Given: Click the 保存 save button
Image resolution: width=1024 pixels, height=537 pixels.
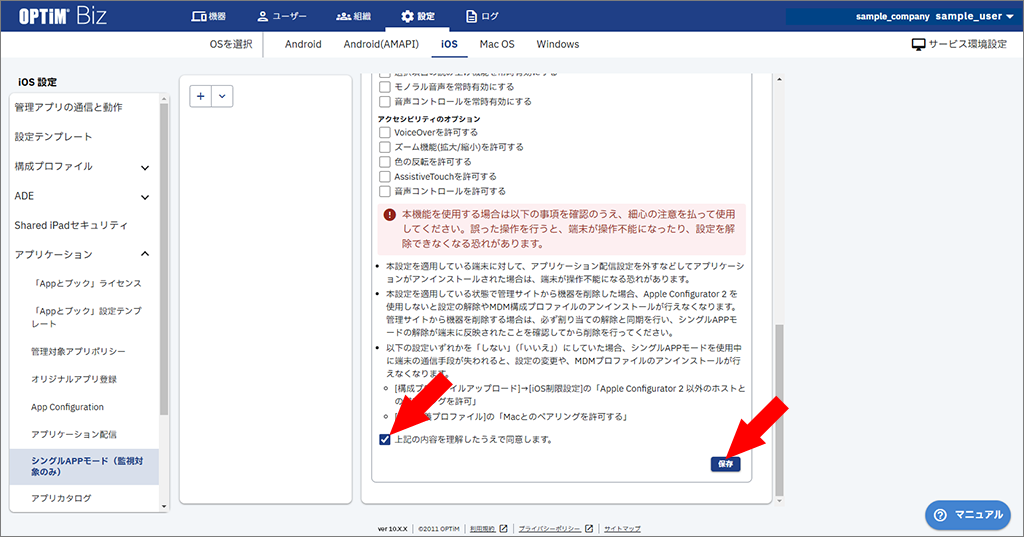Looking at the screenshot, I should pyautogui.click(x=725, y=464).
